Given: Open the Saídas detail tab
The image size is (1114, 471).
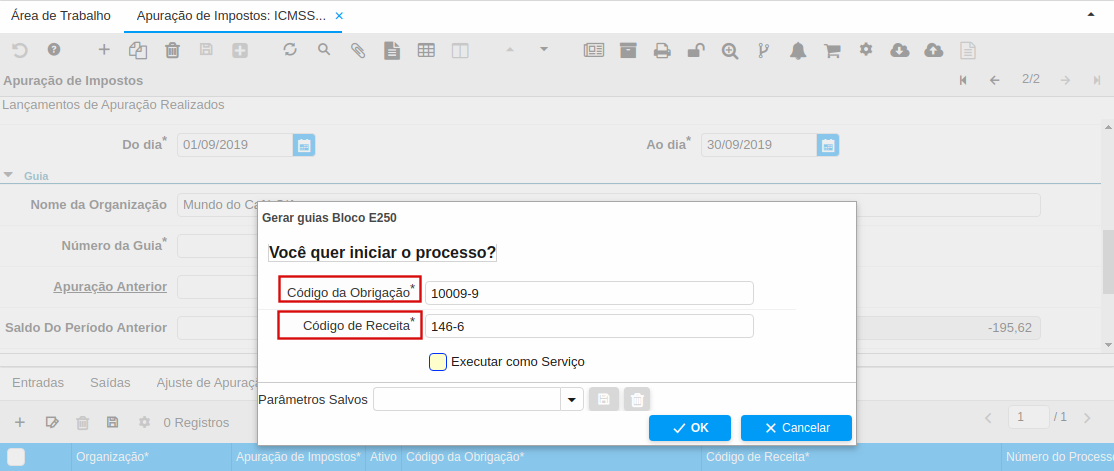Looking at the screenshot, I should point(110,383).
